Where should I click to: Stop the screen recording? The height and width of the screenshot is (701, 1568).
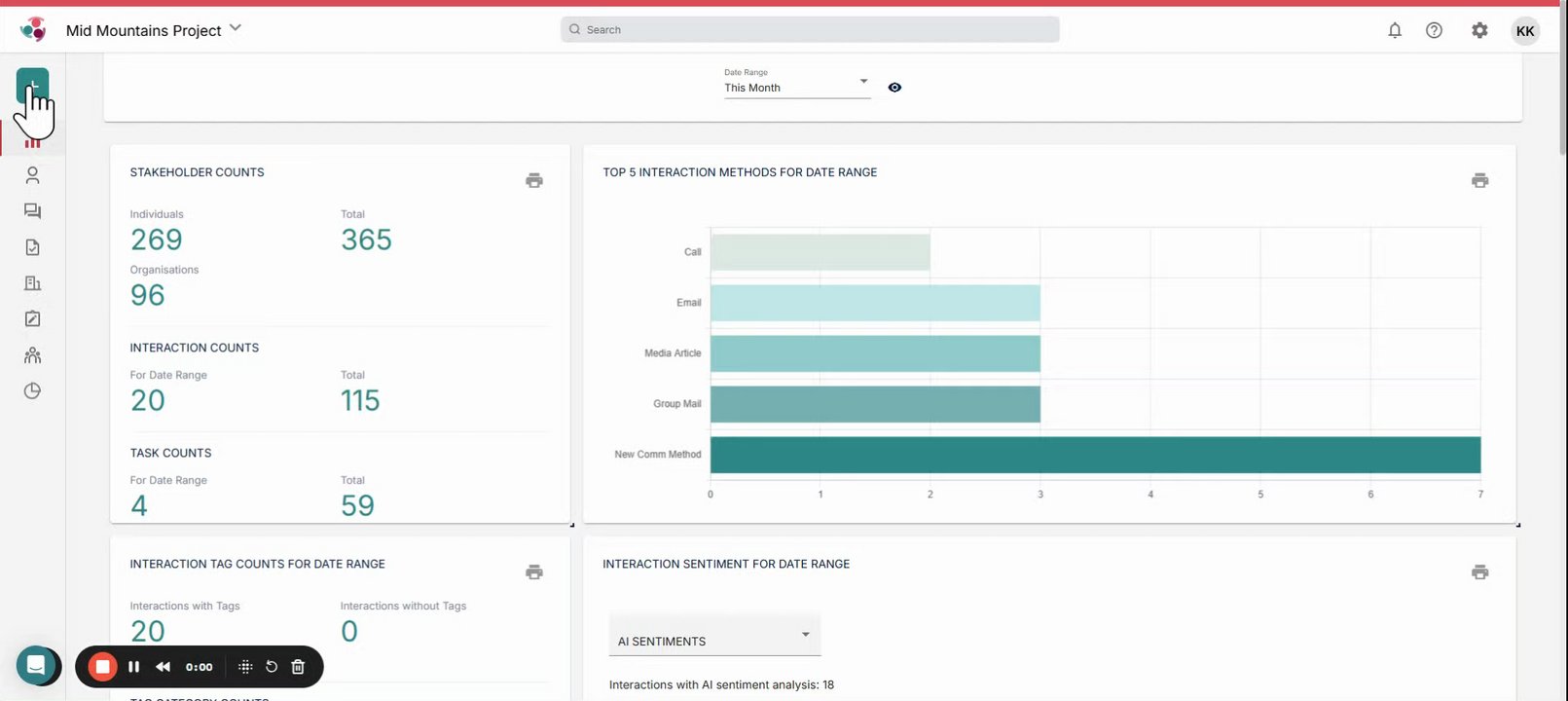102,667
